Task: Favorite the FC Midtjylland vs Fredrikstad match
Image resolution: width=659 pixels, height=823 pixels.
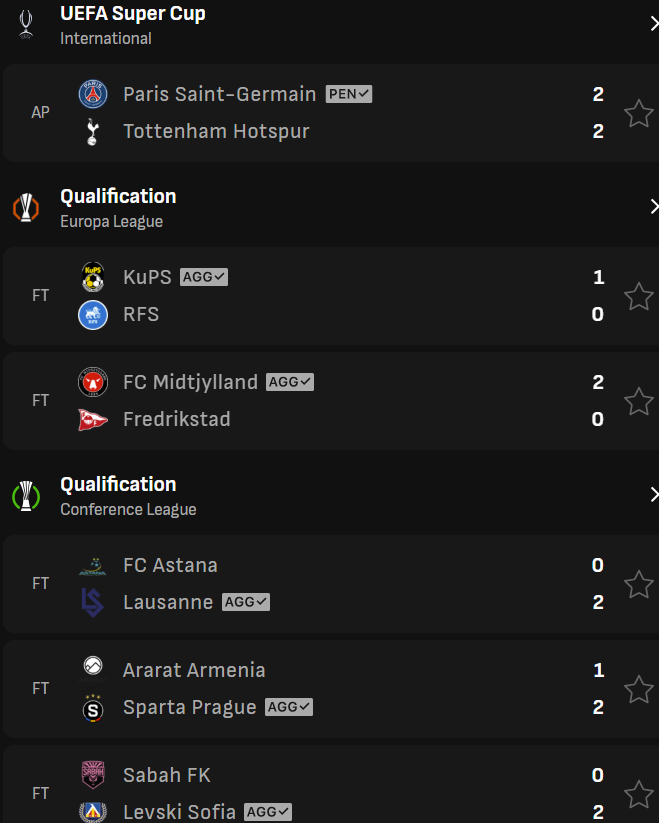Action: coord(639,402)
